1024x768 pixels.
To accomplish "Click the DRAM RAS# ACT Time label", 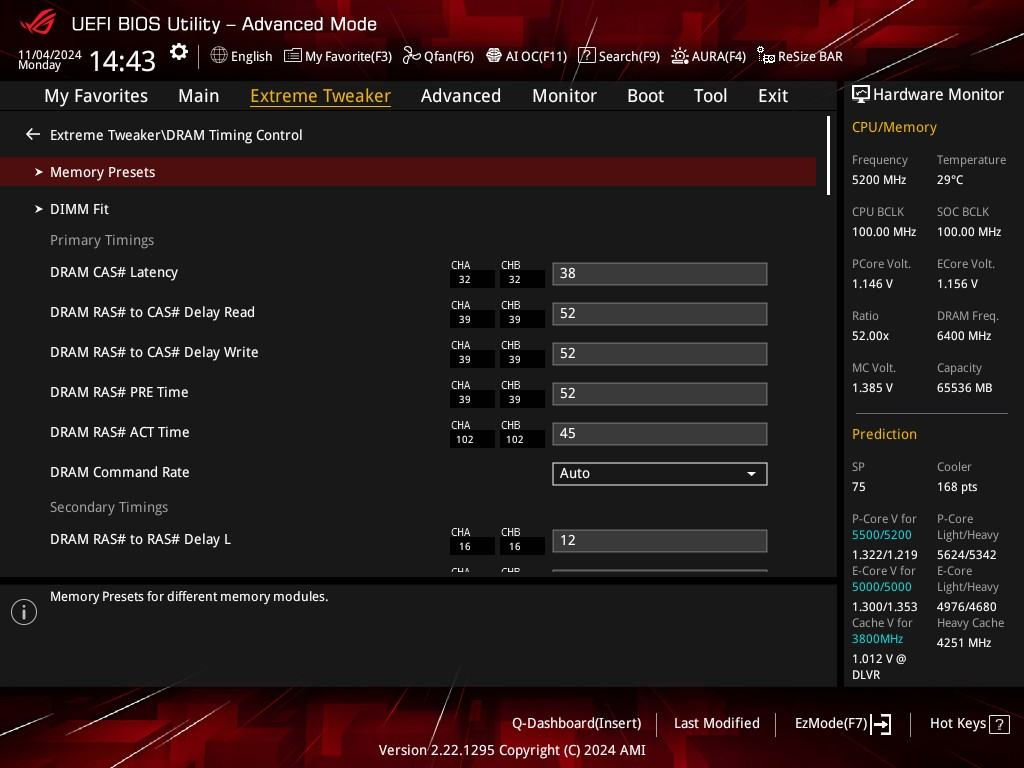I will (x=120, y=432).
